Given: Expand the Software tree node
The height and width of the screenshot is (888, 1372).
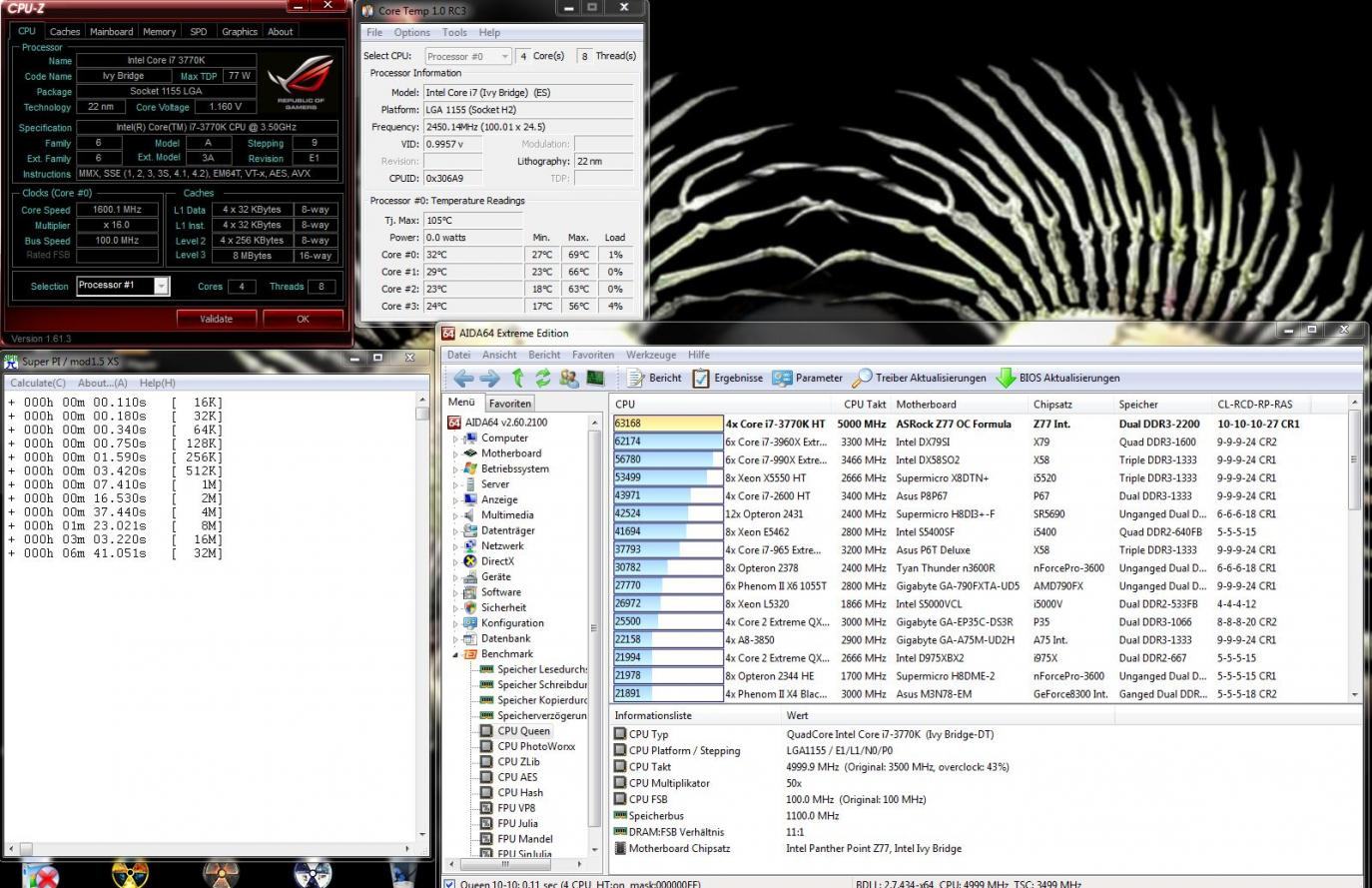Looking at the screenshot, I should [x=455, y=592].
